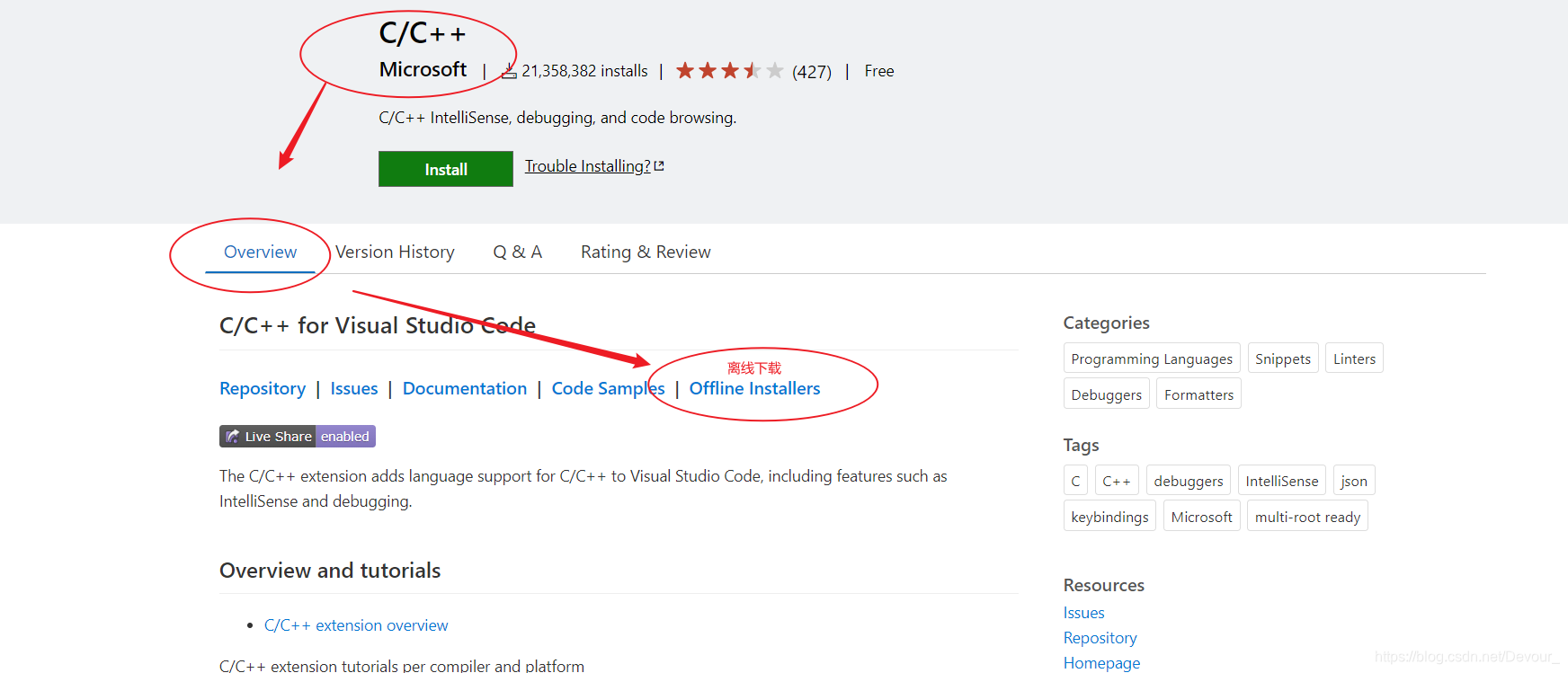Open the Code Samples link
Viewport: 1568px width, 673px height.
608,388
